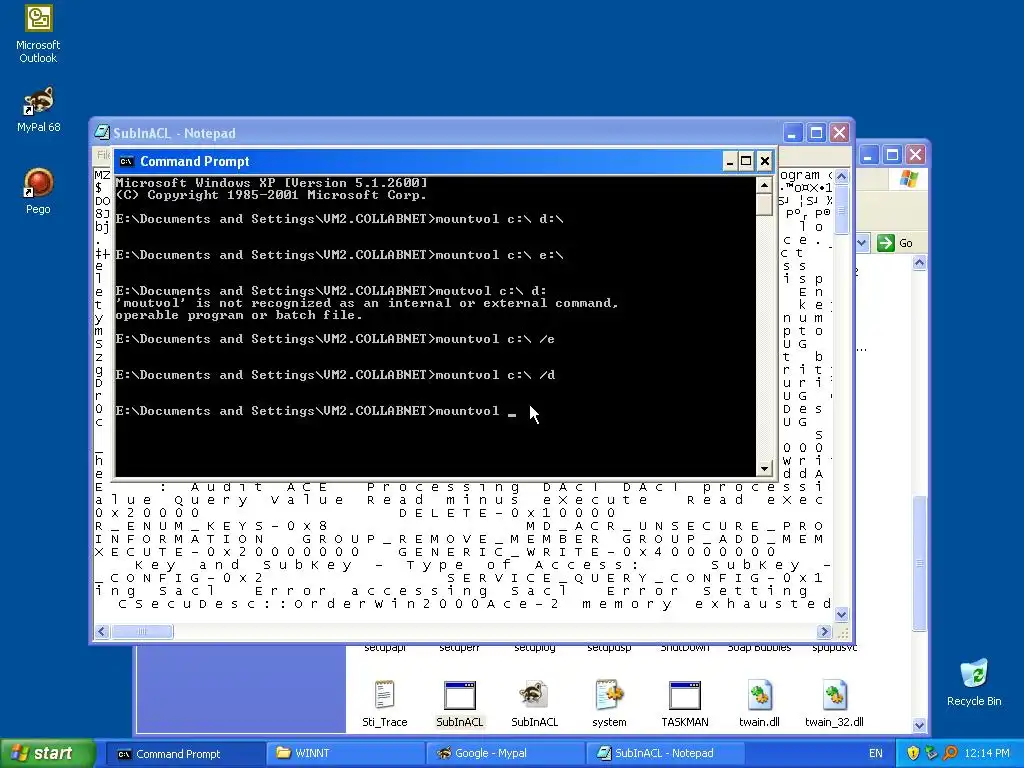Select the system file in WINNT folder
Viewport: 1024px width, 768px height.
coord(609,703)
